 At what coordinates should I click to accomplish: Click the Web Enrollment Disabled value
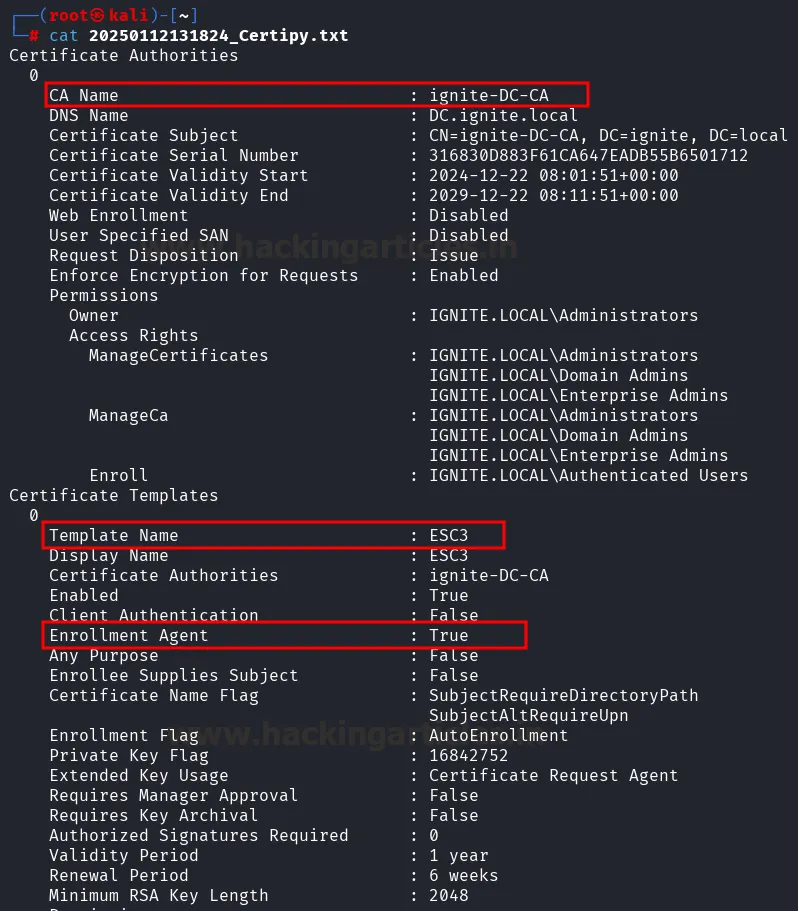click(x=468, y=215)
